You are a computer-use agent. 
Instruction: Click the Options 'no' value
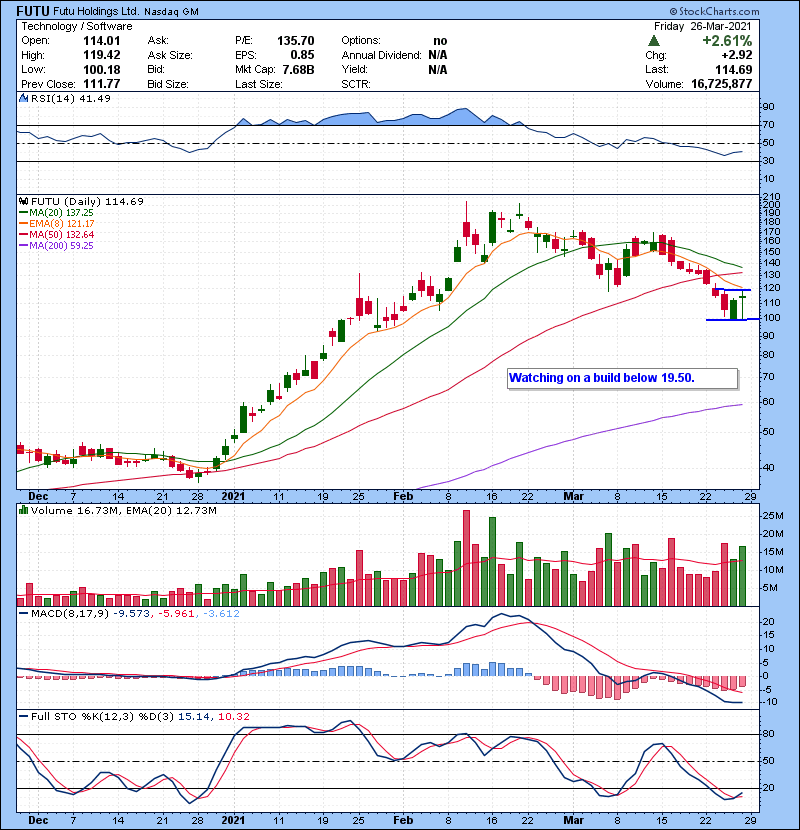pyautogui.click(x=440, y=41)
